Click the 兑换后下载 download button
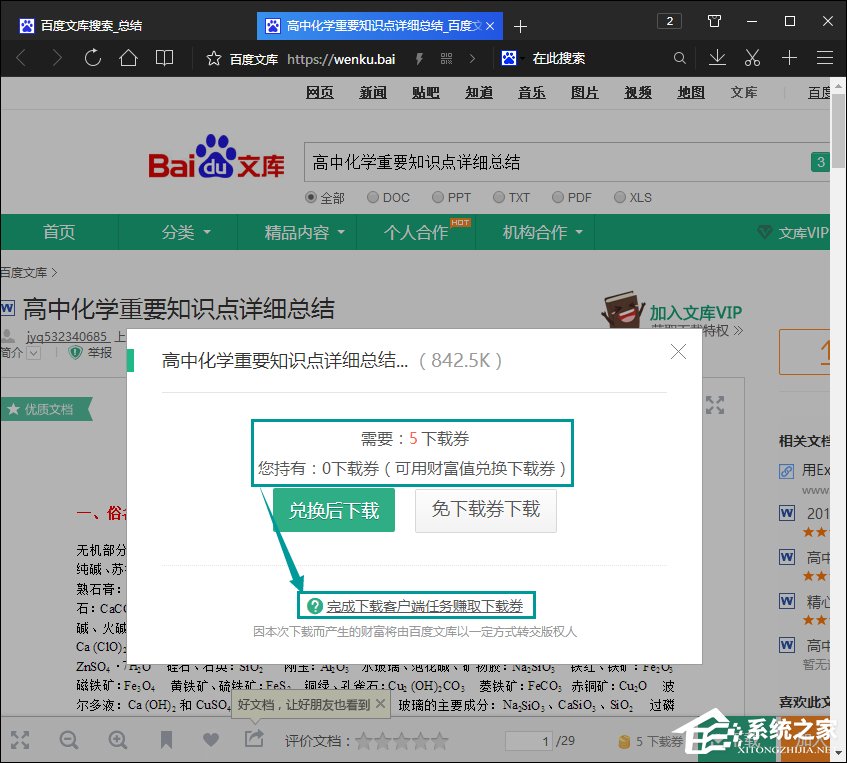Image resolution: width=847 pixels, height=763 pixels. click(x=333, y=510)
